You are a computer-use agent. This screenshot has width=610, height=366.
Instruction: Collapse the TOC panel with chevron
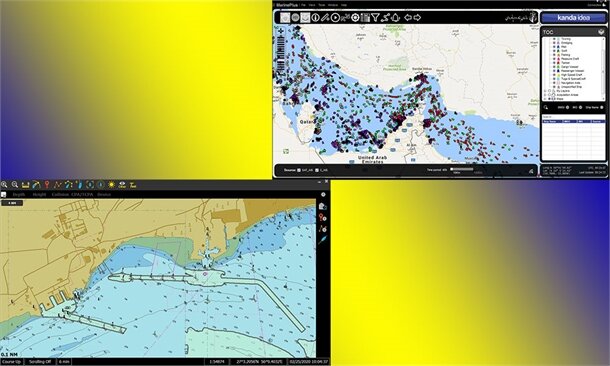tap(601, 32)
